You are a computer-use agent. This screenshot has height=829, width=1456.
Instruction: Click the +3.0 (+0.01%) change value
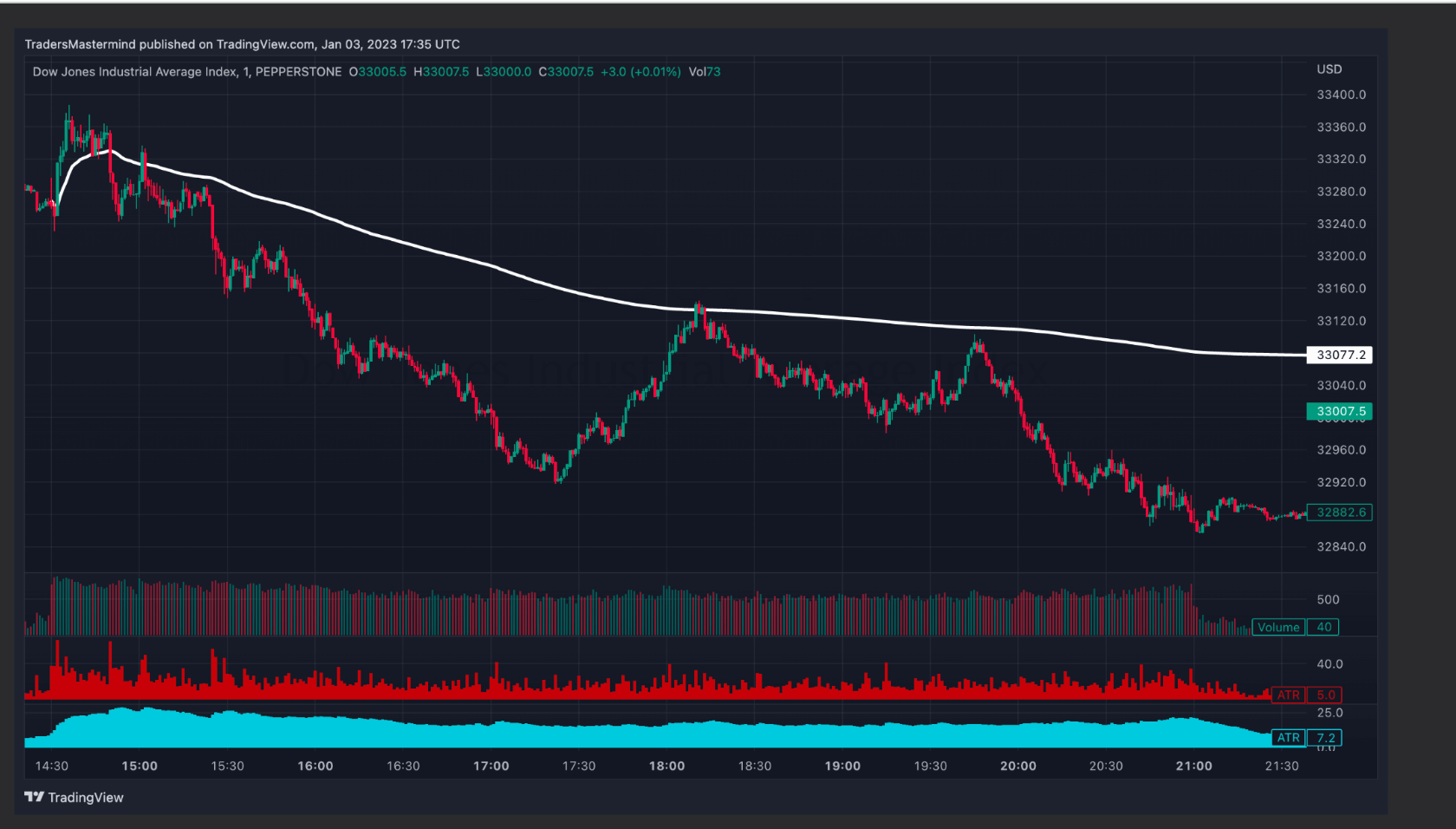tap(641, 72)
